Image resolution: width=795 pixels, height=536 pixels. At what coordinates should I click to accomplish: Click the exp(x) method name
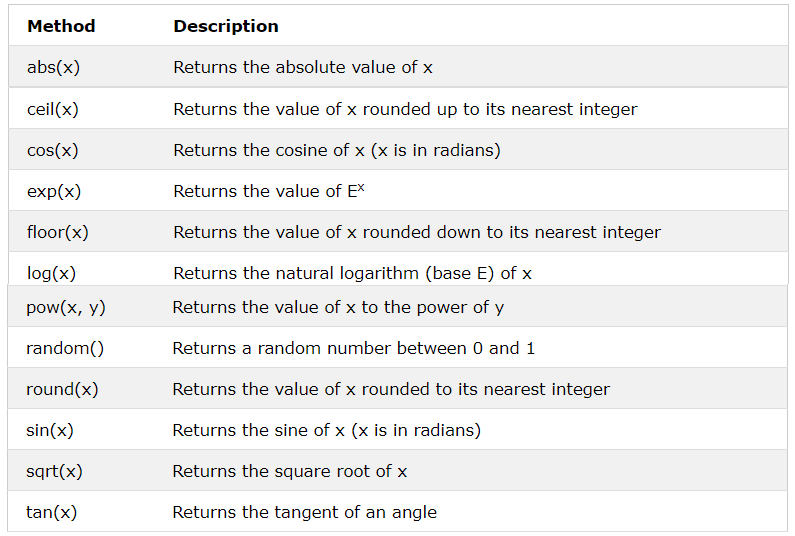click(x=54, y=191)
